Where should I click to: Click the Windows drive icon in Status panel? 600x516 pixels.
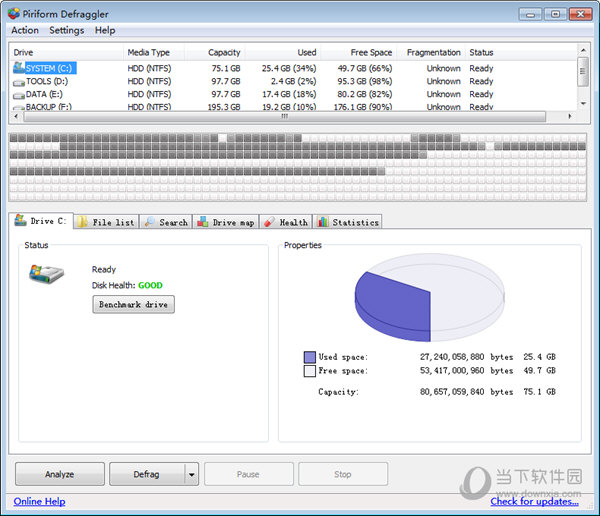[46, 274]
